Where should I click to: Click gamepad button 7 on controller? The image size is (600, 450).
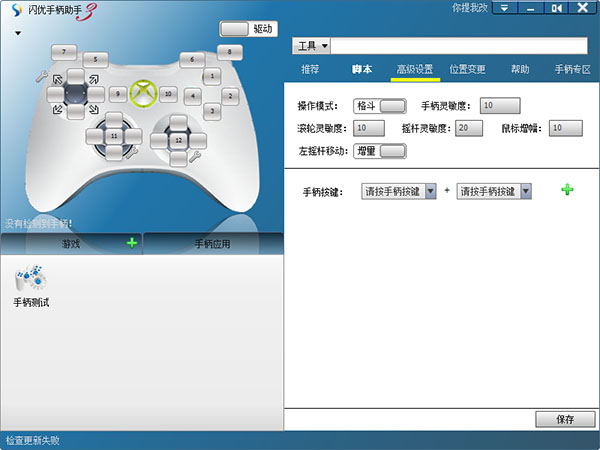pos(64,52)
